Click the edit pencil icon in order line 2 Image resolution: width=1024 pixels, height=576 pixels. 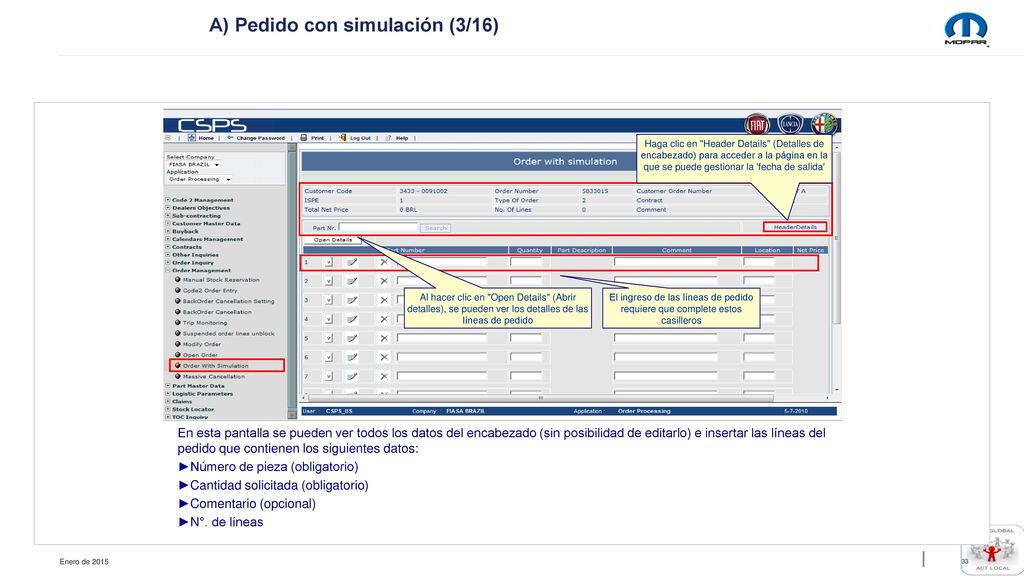pos(352,281)
